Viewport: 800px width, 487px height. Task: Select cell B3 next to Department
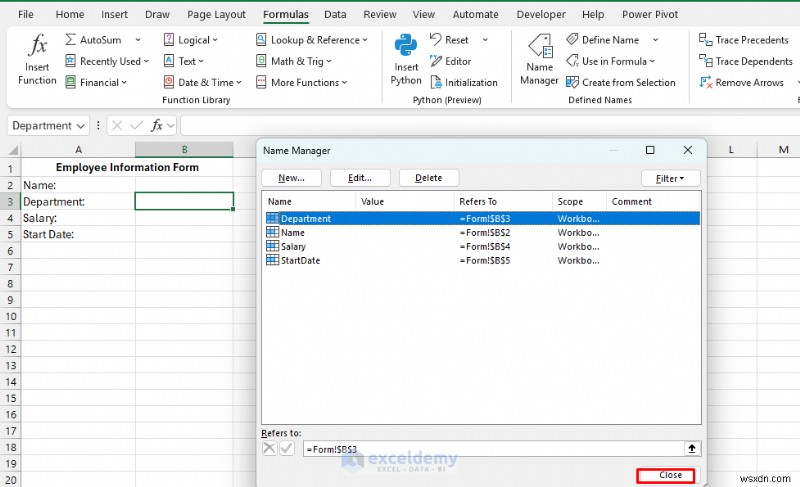tap(184, 201)
